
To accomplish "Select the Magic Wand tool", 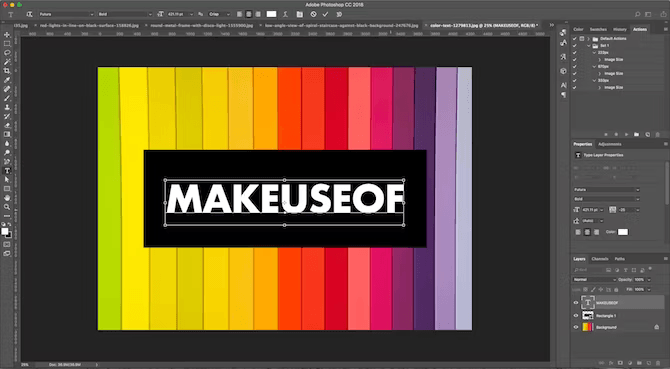I will [x=7, y=62].
